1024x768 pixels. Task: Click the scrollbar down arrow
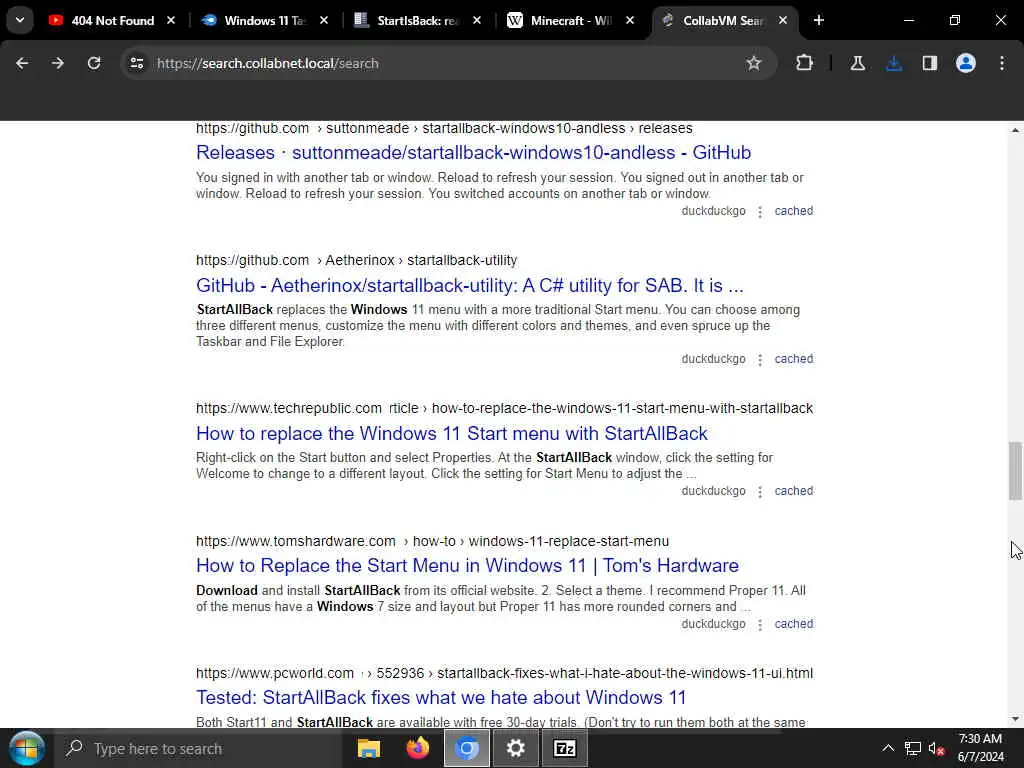pos(1015,719)
